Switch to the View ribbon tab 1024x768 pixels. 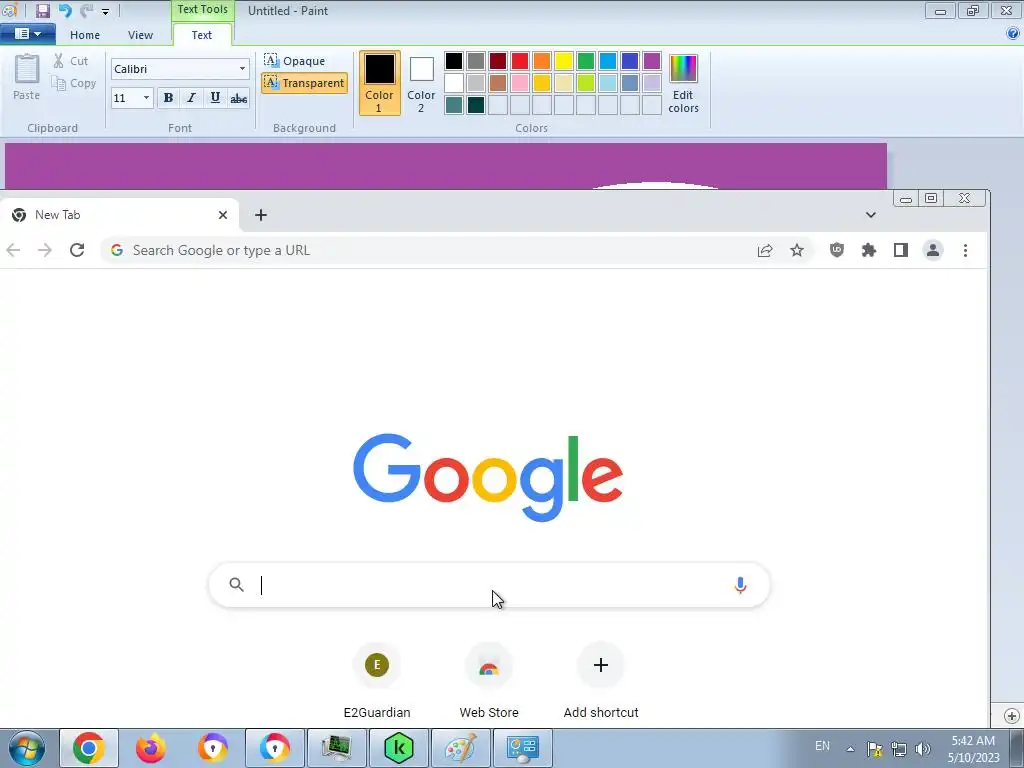140,35
